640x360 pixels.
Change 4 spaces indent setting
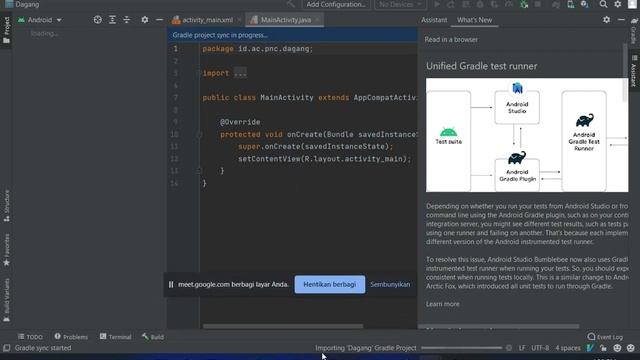pyautogui.click(x=568, y=348)
